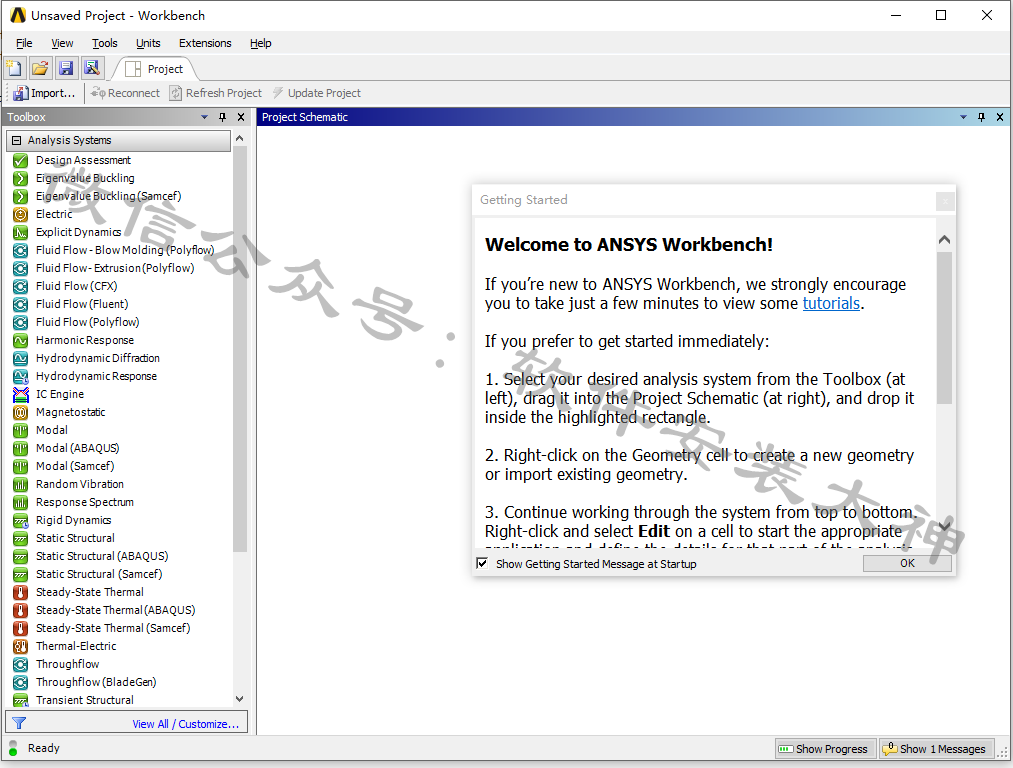Click the Toolbox filter funnel icon

[19, 723]
